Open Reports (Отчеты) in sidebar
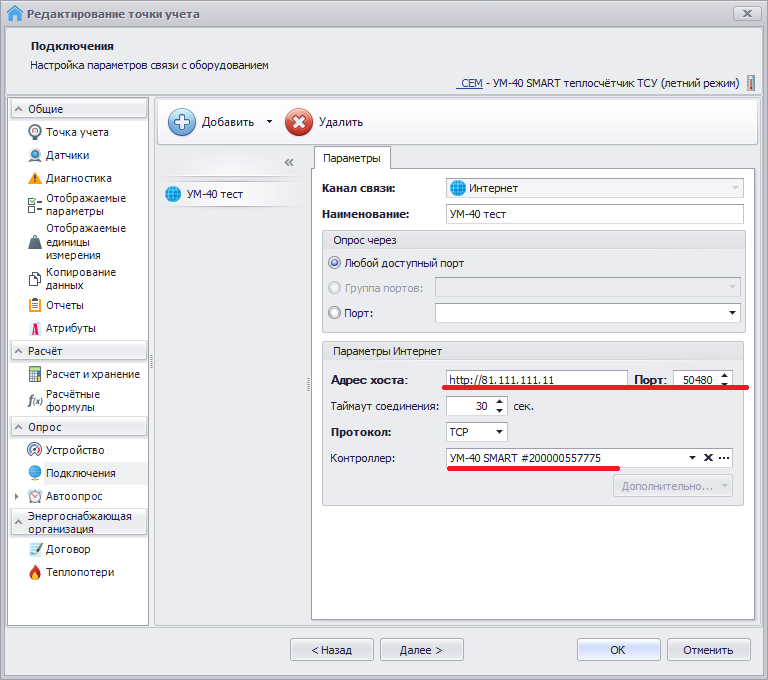The image size is (768, 680). click(64, 305)
